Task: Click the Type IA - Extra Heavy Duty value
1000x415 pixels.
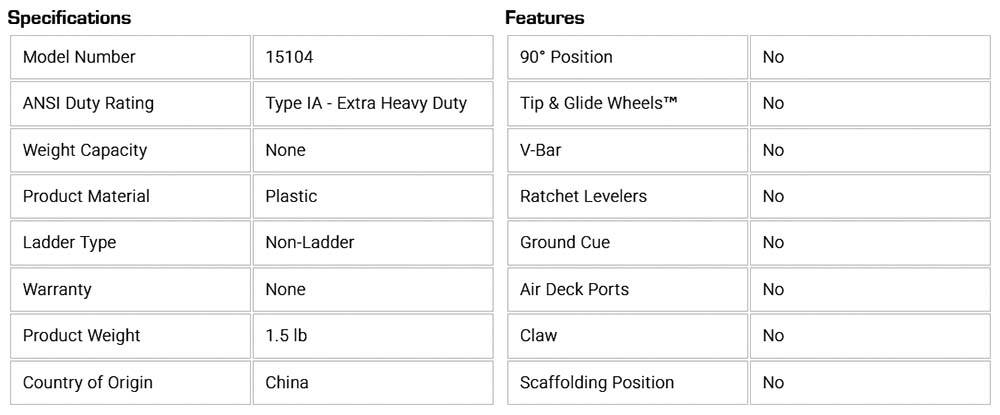Action: point(366,103)
